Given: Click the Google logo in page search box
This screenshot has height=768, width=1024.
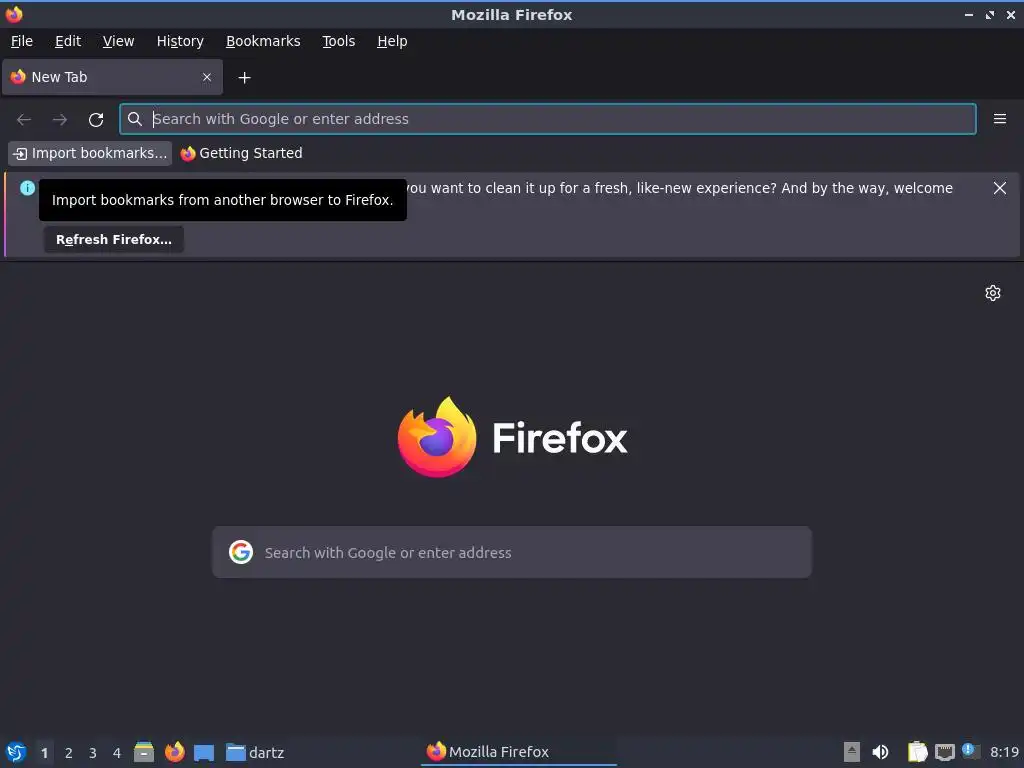Looking at the screenshot, I should (x=241, y=552).
